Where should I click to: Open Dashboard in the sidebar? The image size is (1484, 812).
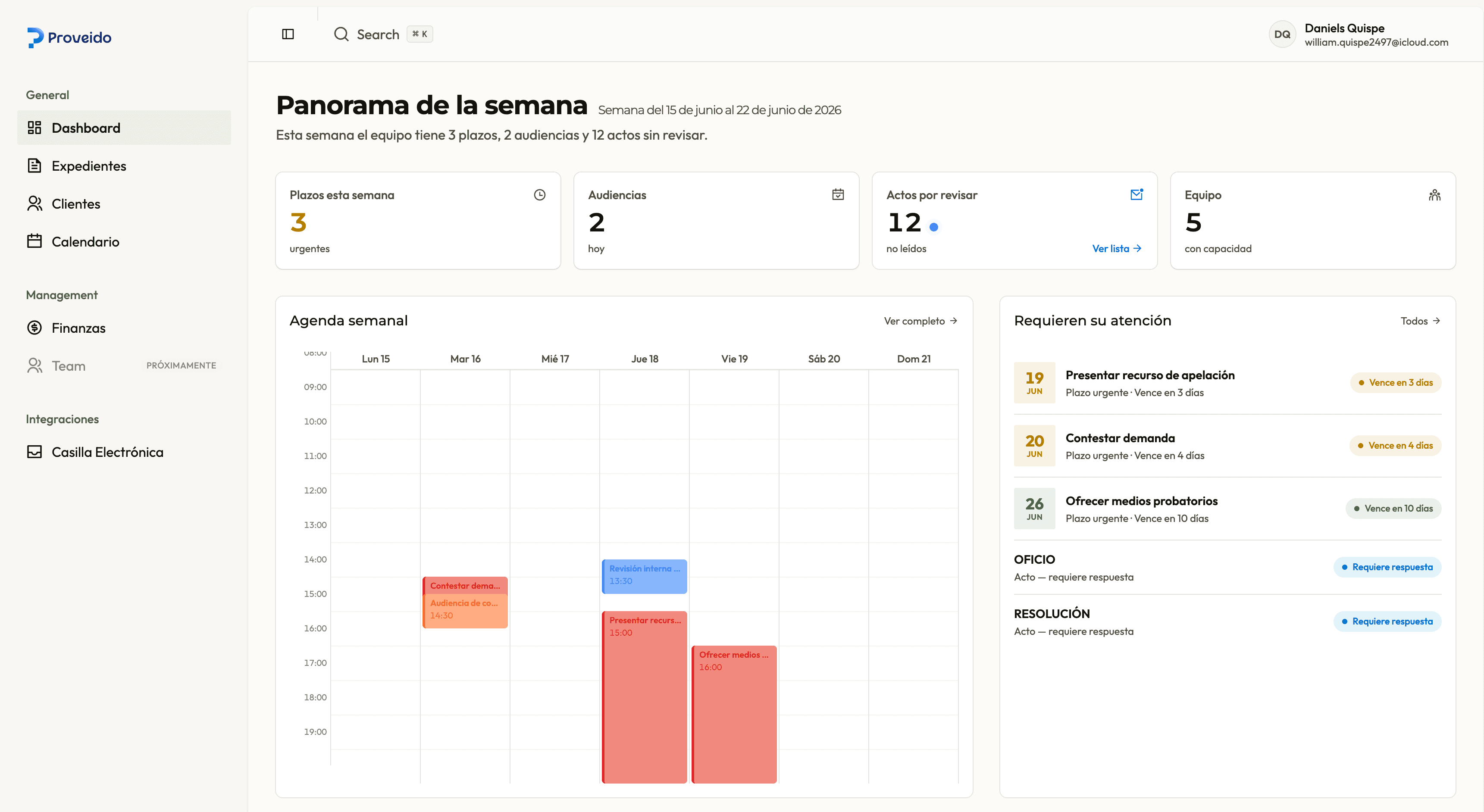pos(125,128)
